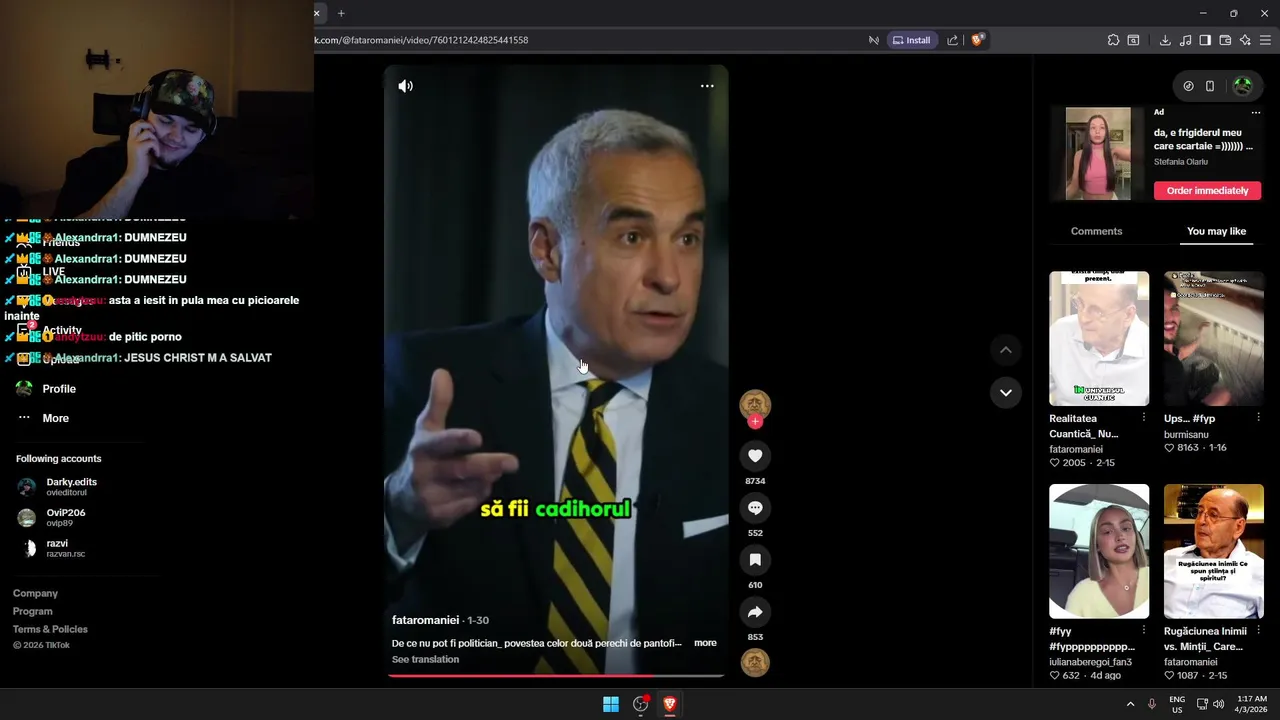Open Company footer link
The width and height of the screenshot is (1280, 720).
click(x=35, y=593)
